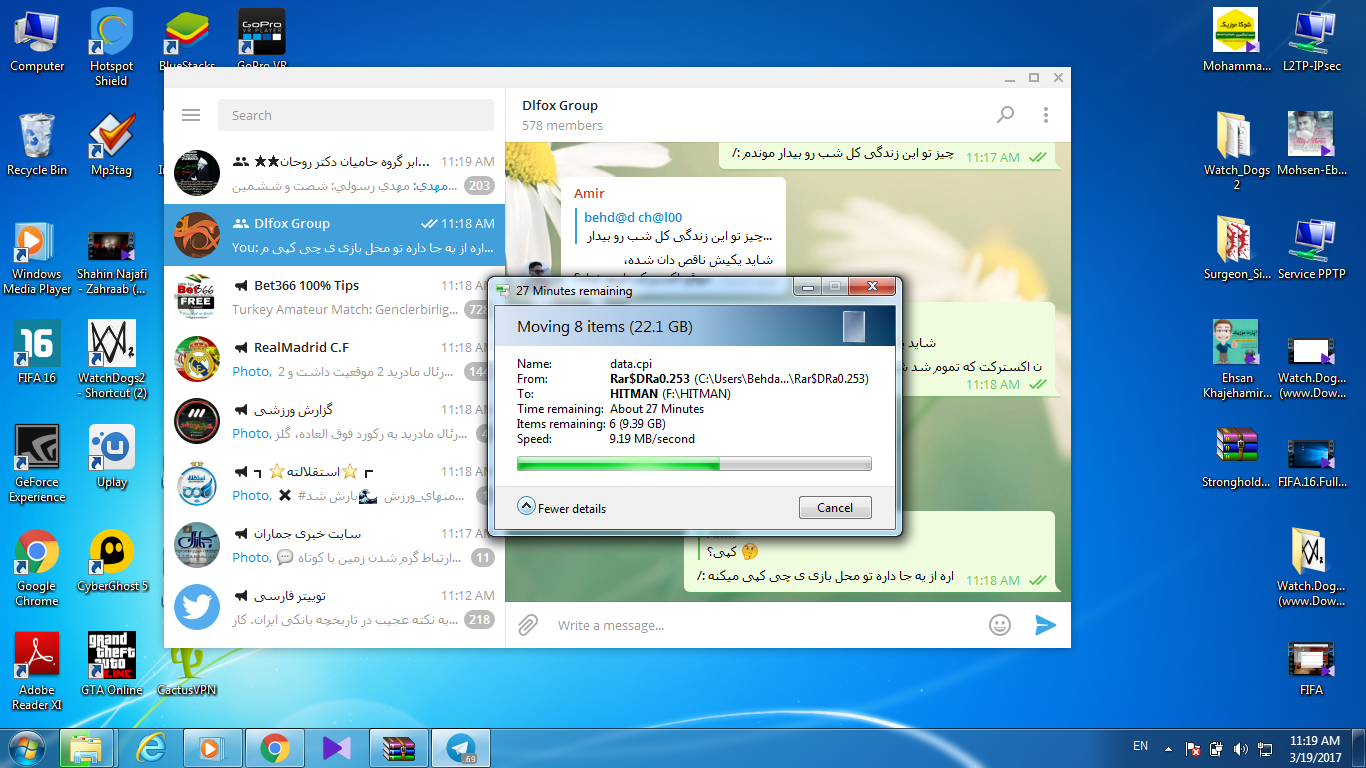This screenshot has width=1366, height=768.
Task: Open Windows Media Player desktop shortcut
Action: click(x=37, y=258)
